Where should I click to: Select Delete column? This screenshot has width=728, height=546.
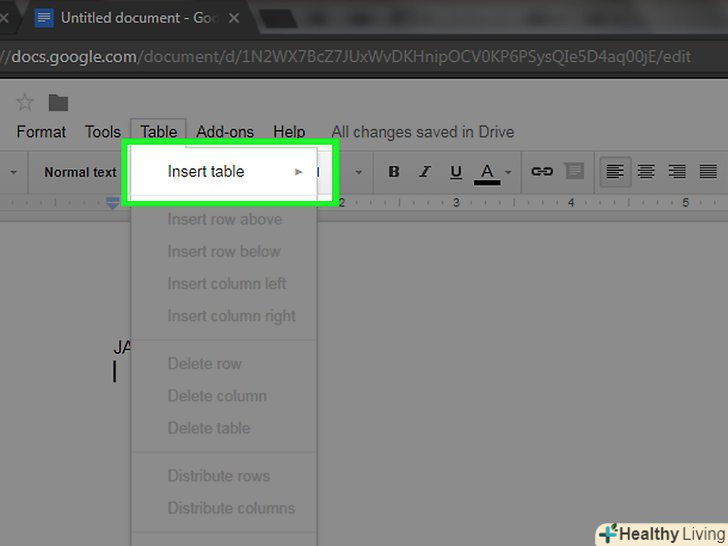tap(224, 396)
